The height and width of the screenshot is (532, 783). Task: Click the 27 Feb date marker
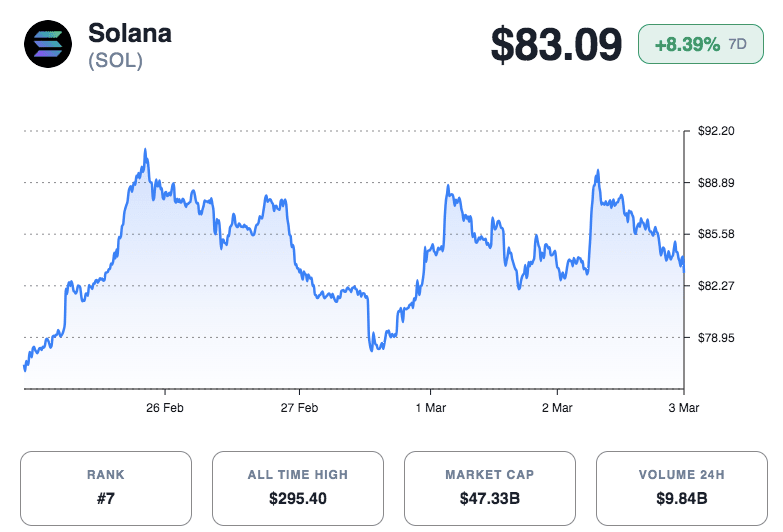point(299,408)
